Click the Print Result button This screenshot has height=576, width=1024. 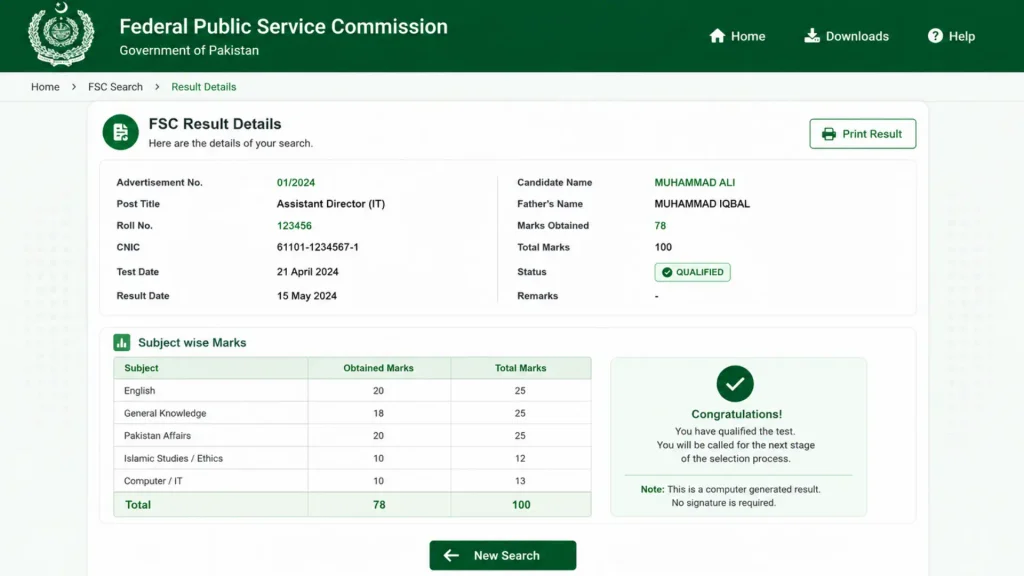coord(863,134)
